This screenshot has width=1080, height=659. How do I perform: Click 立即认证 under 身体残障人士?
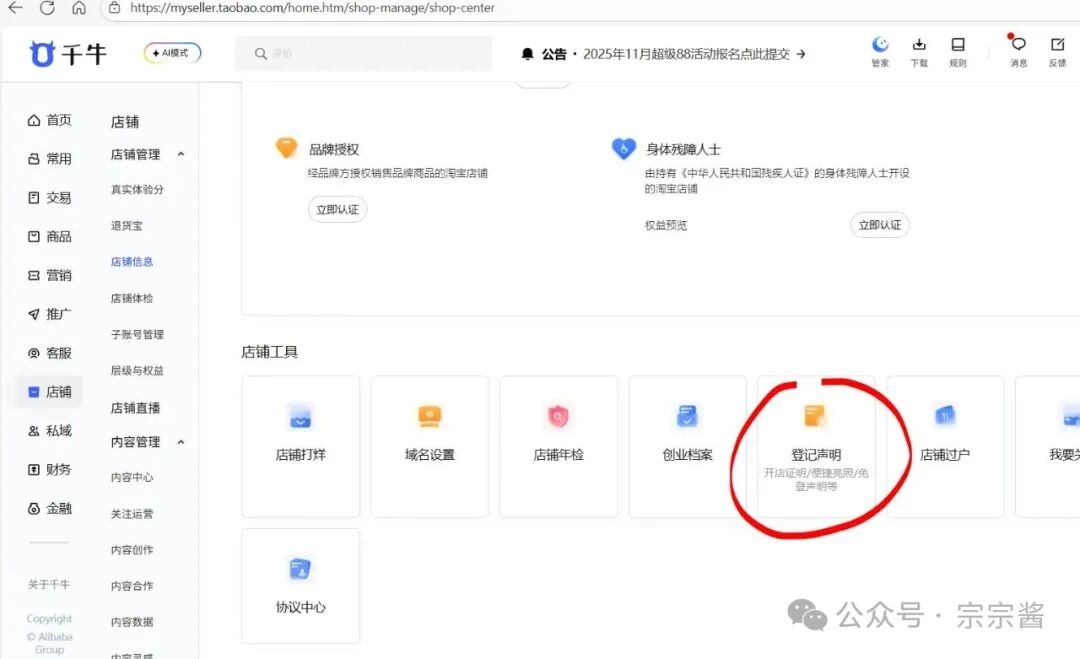[x=880, y=225]
